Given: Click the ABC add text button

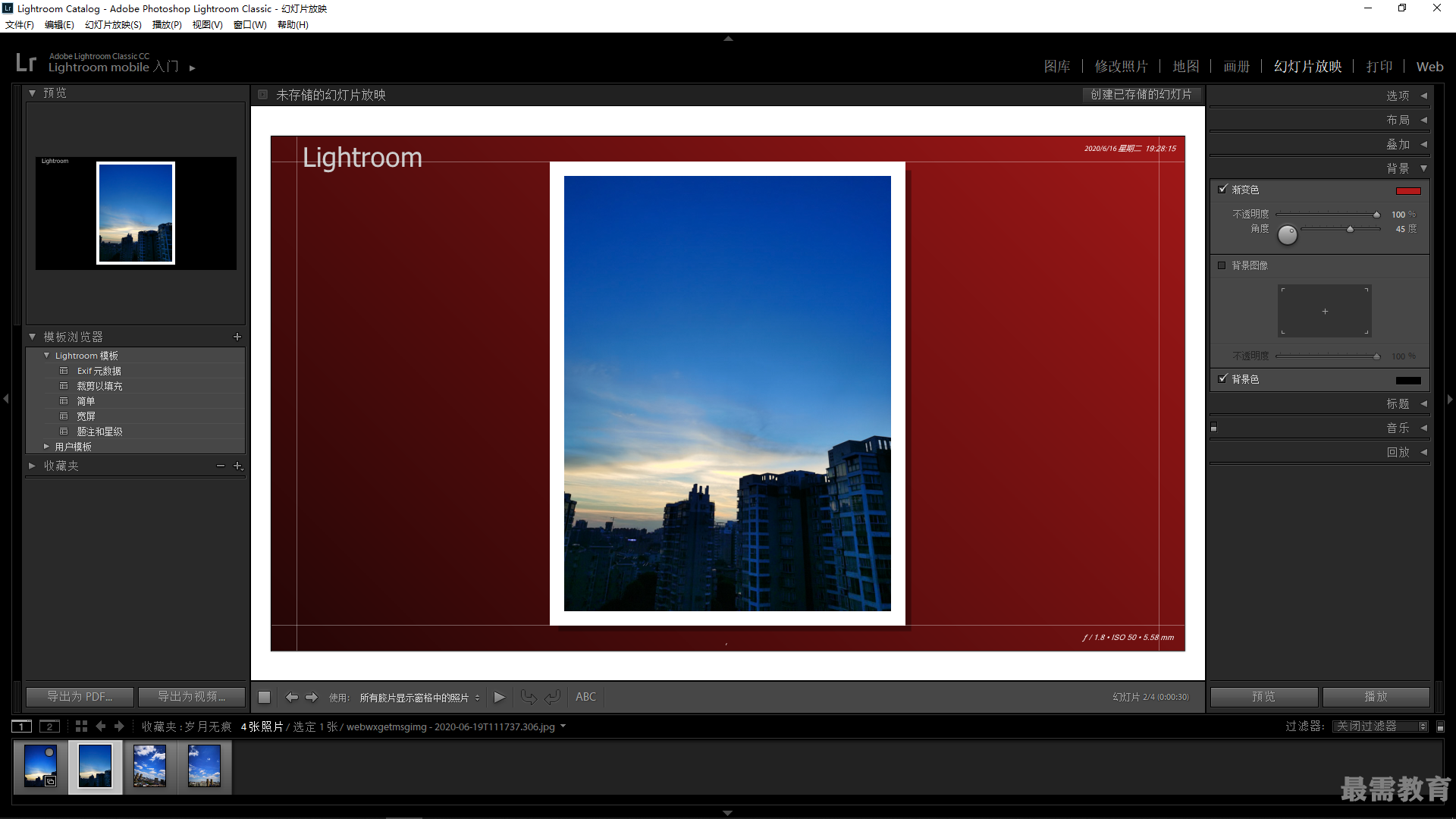Looking at the screenshot, I should (585, 697).
